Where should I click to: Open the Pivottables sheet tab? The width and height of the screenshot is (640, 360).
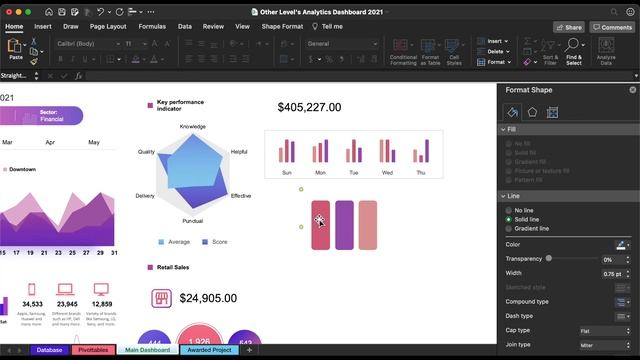(x=93, y=350)
